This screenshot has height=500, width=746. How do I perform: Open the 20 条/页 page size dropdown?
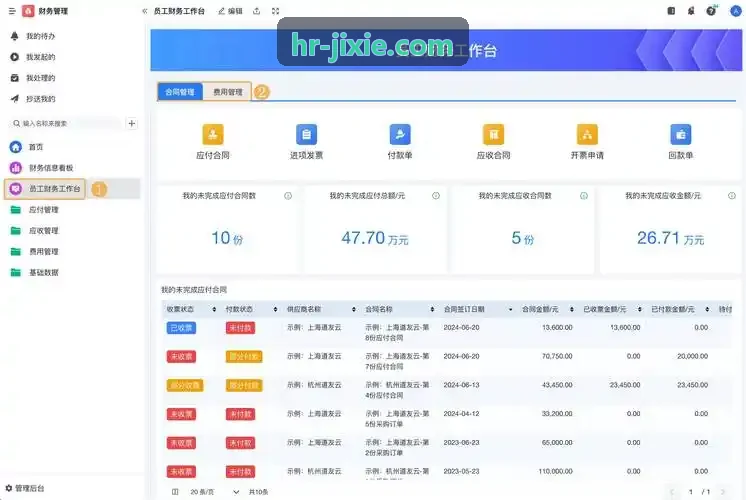(x=215, y=492)
